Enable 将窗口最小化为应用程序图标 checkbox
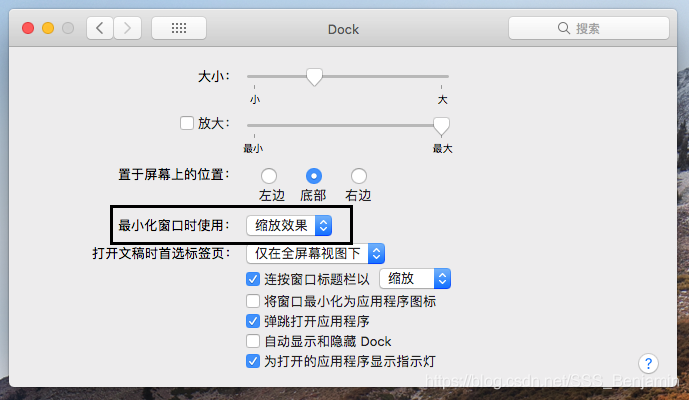The width and height of the screenshot is (689, 400). click(x=253, y=301)
